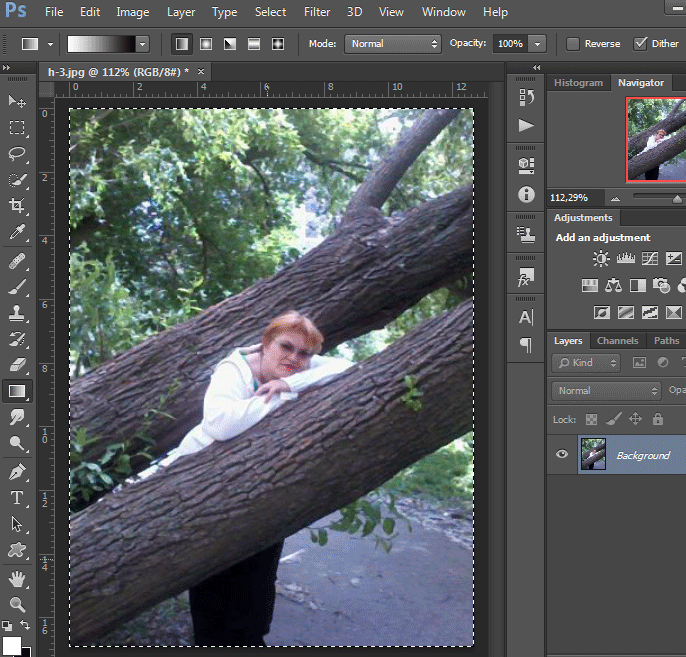This screenshot has height=657, width=686.
Task: Select the Eyedropper tool
Action: 17,232
